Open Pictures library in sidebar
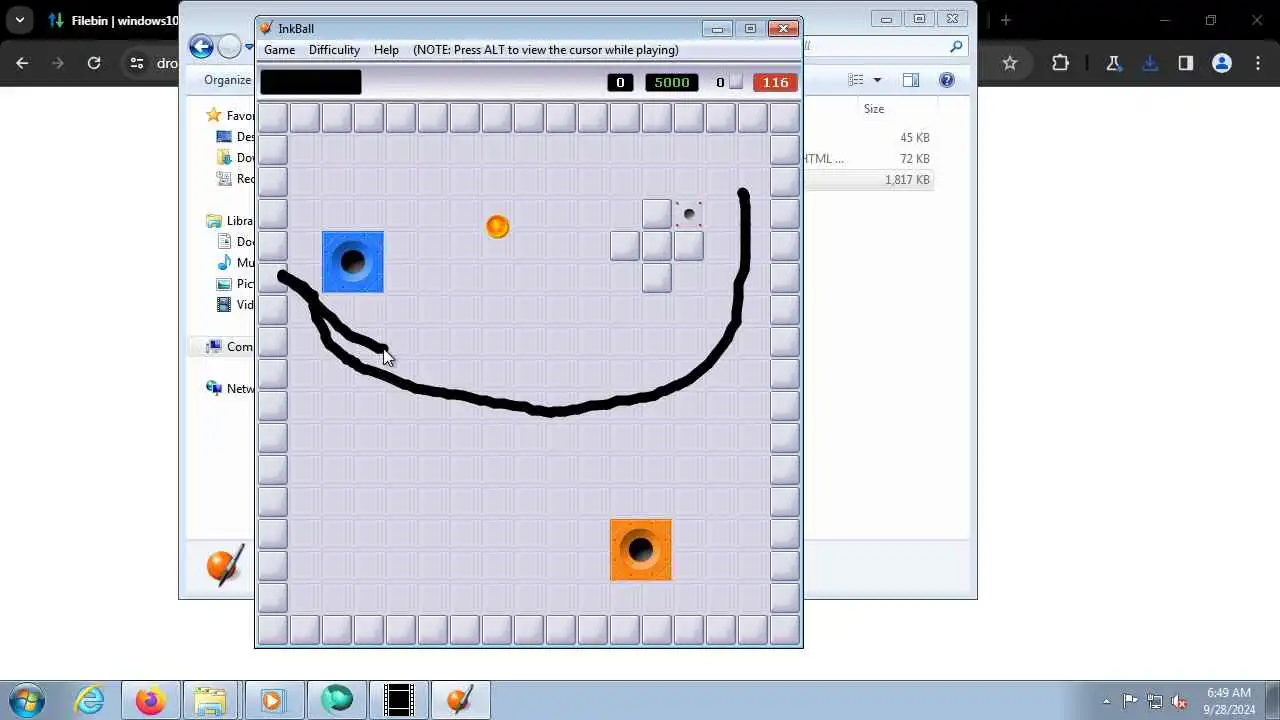Screen dimensions: 1280x720 [236, 284]
